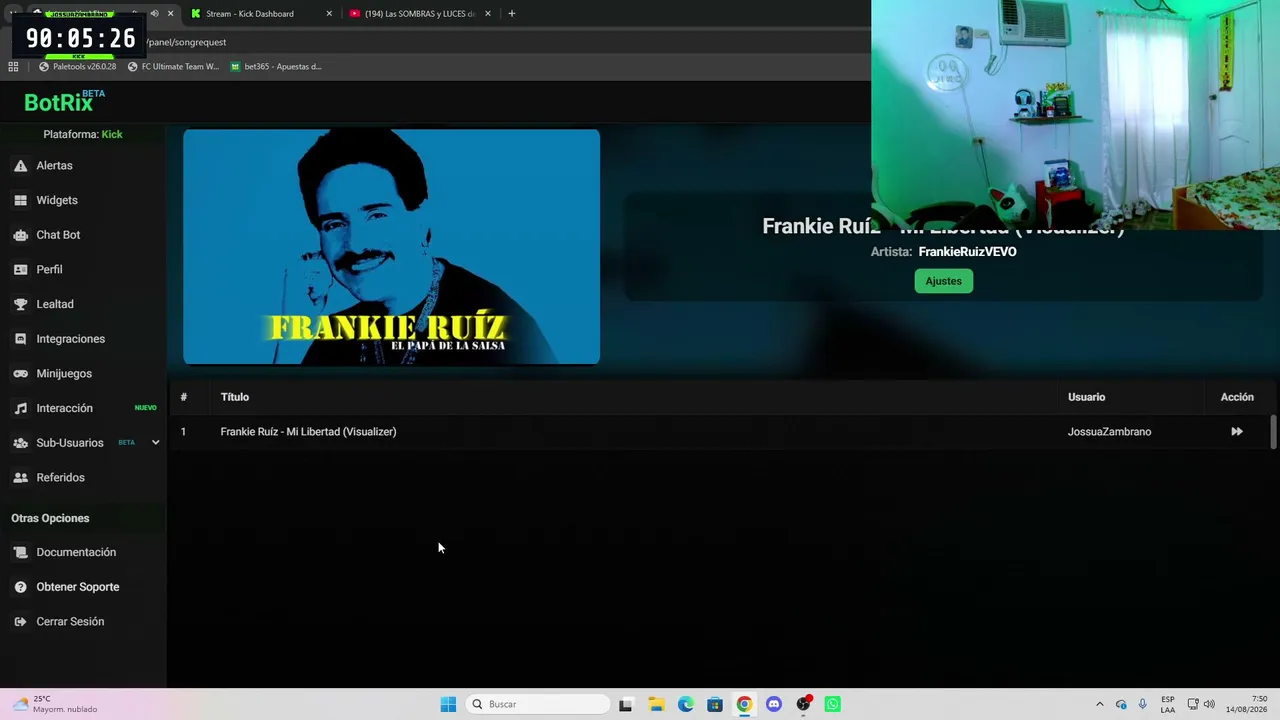Screen dimensions: 1280x720
Task: Open FC Ultimate Team Web bookmark
Action: click(173, 67)
